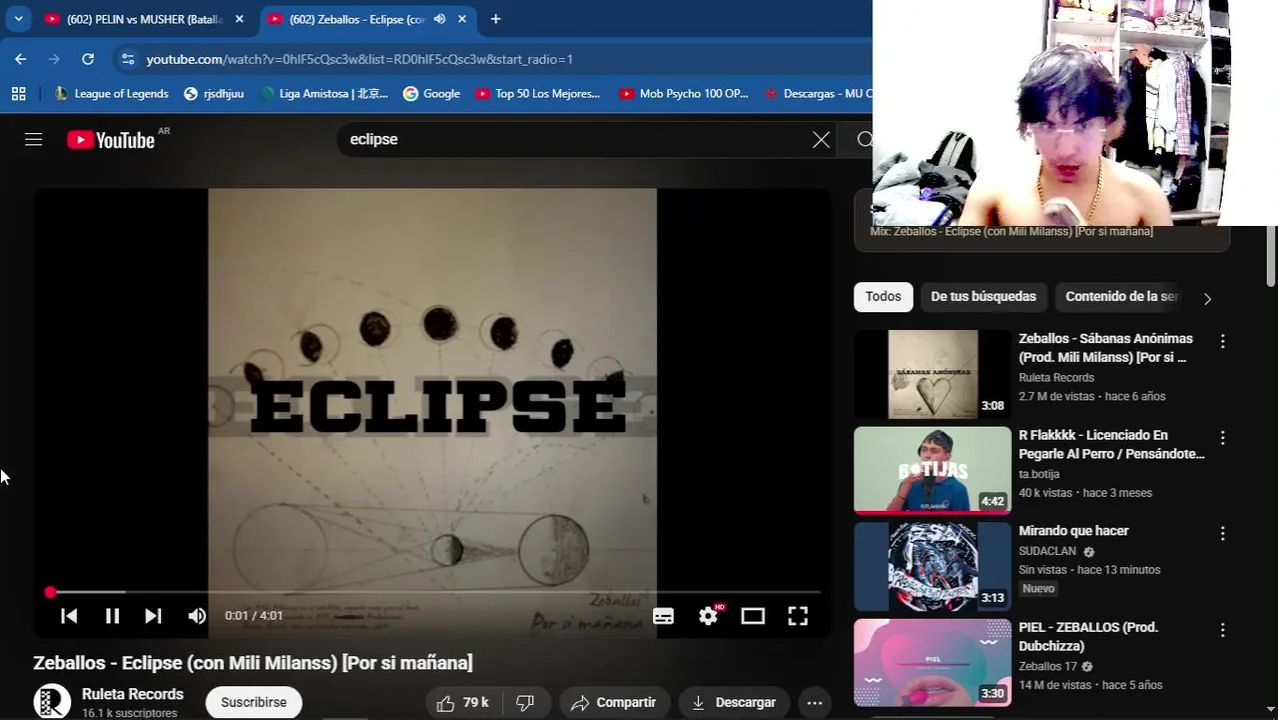This screenshot has width=1278, height=720.
Task: Open the YouTube hamburger guide menu
Action: 34,140
